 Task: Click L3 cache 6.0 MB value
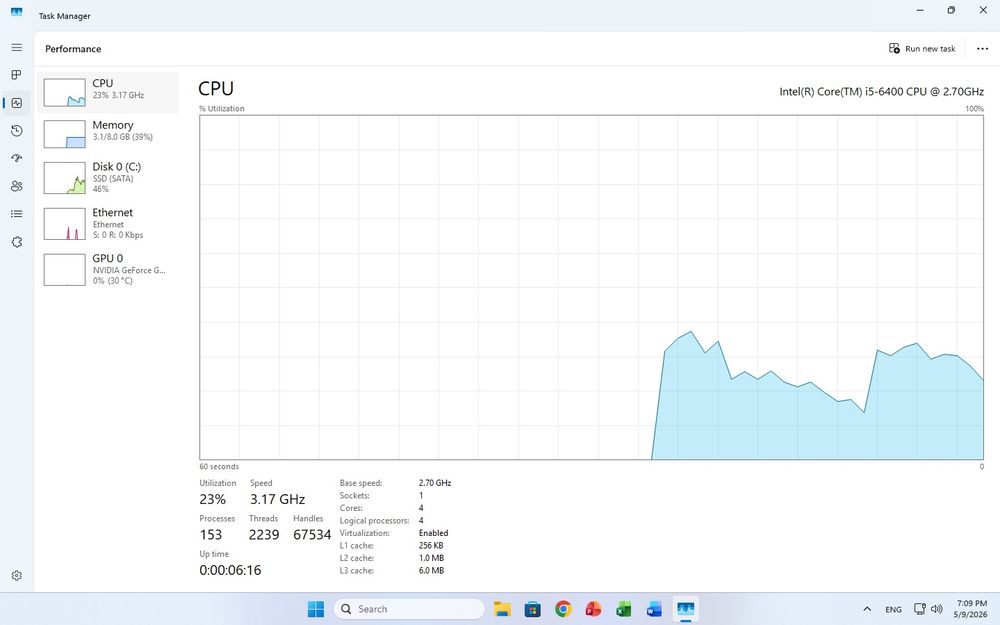431,571
